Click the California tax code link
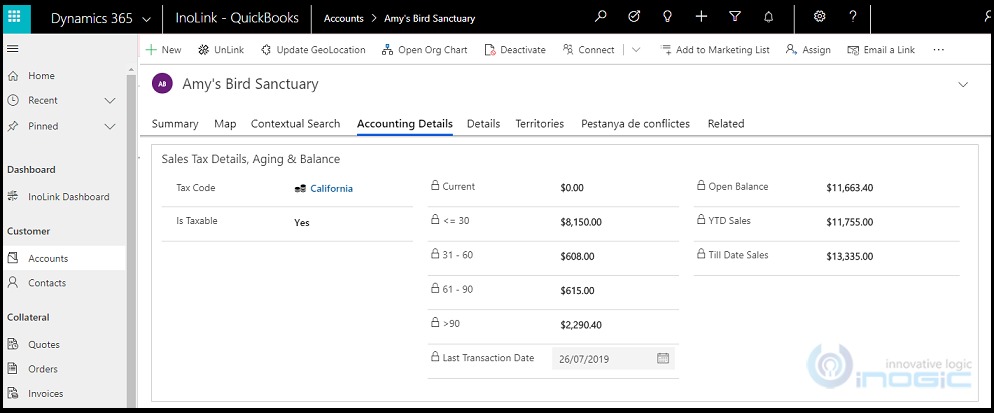The width and height of the screenshot is (994, 413). tap(332, 188)
